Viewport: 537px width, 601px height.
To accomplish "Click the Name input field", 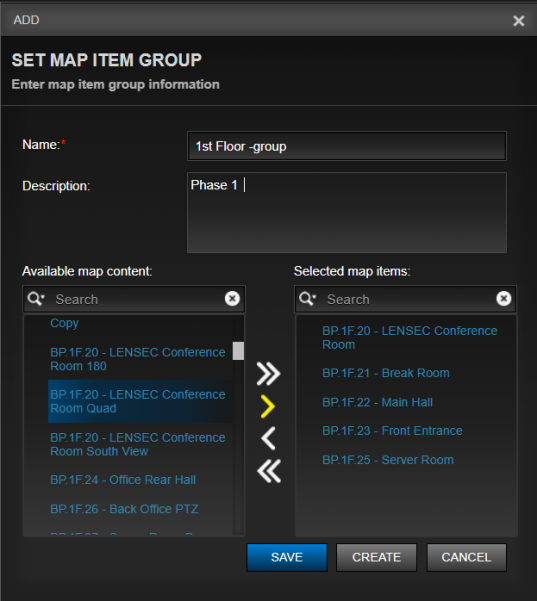I will click(x=347, y=146).
